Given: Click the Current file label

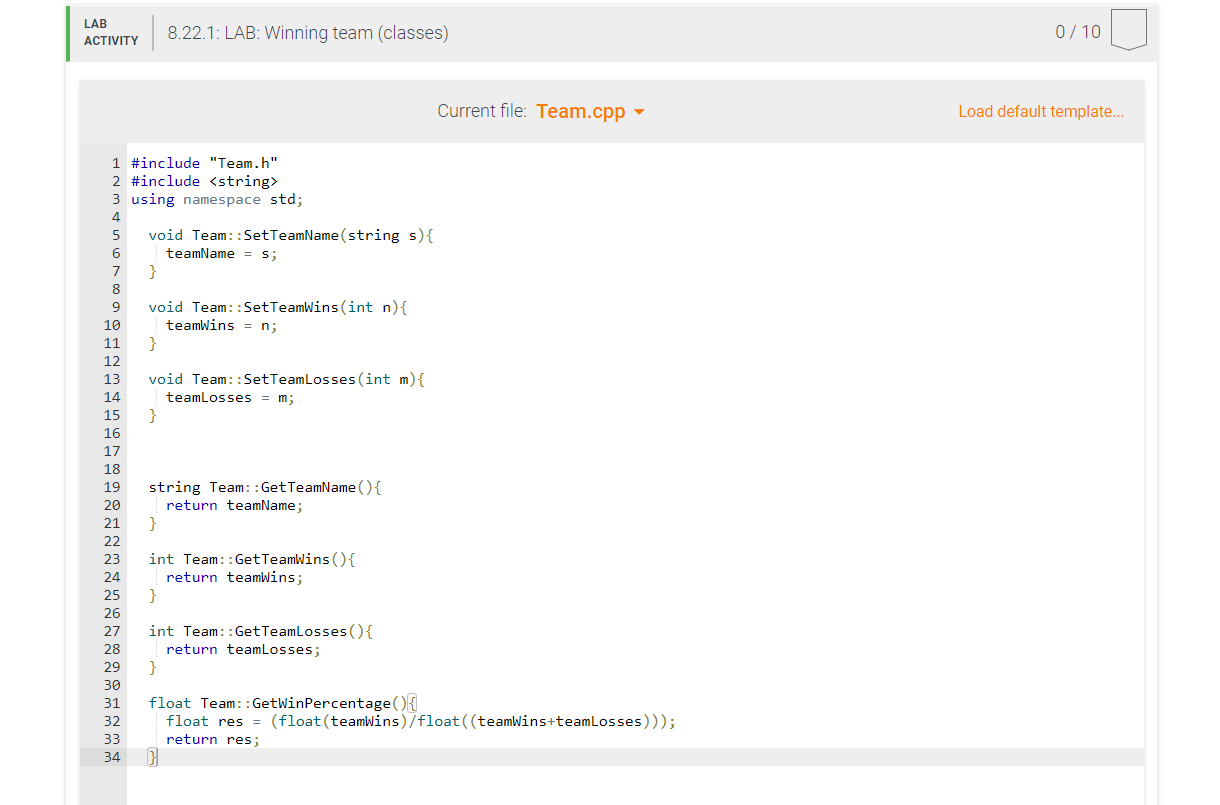Looking at the screenshot, I should [482, 111].
